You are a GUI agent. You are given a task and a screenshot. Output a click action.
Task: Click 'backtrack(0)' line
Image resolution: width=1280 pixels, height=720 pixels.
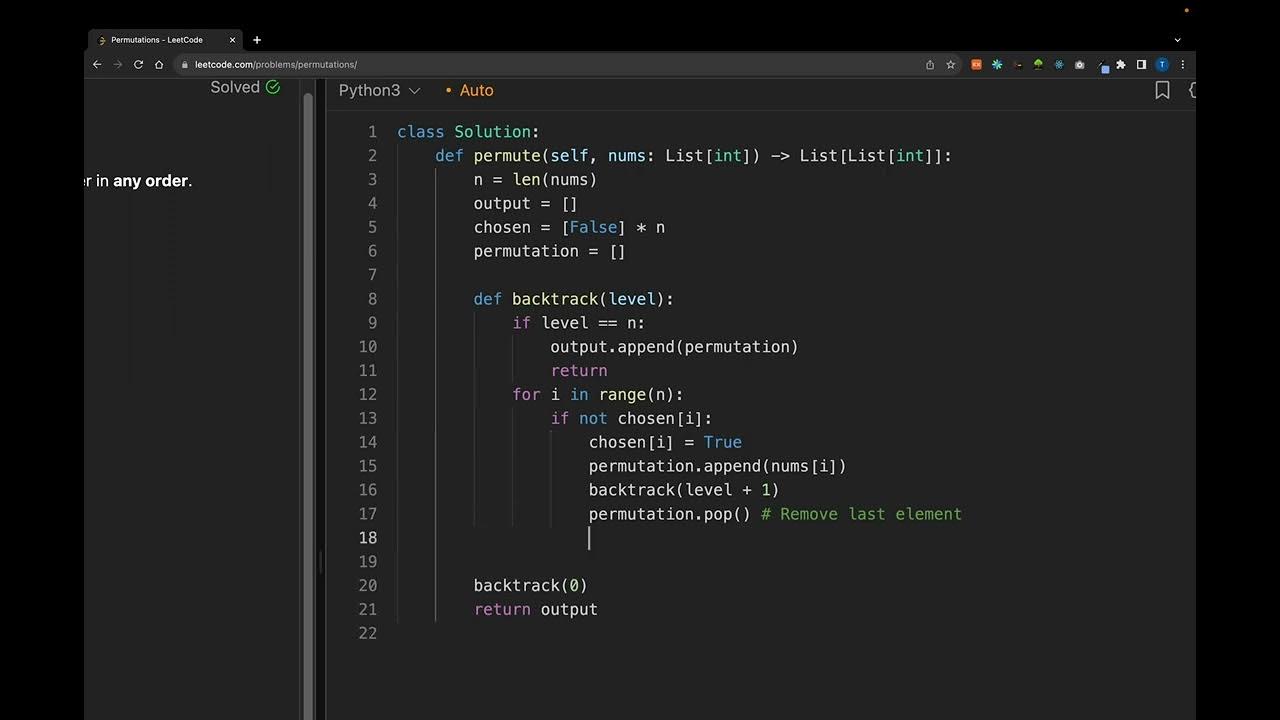click(x=530, y=586)
